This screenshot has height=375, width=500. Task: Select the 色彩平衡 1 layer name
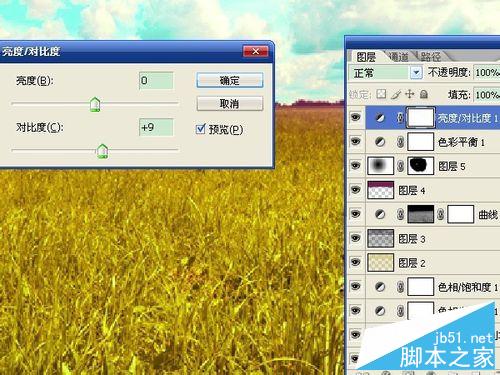tap(461, 142)
